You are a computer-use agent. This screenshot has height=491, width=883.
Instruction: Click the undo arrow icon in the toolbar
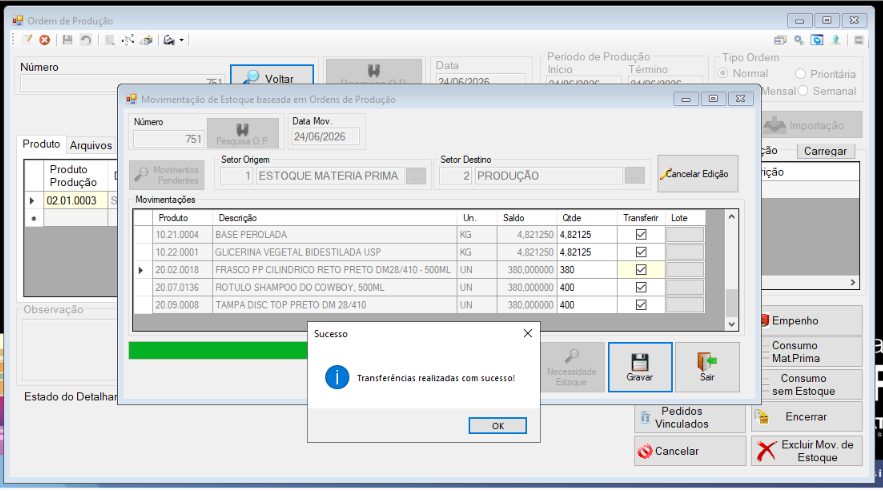point(86,40)
